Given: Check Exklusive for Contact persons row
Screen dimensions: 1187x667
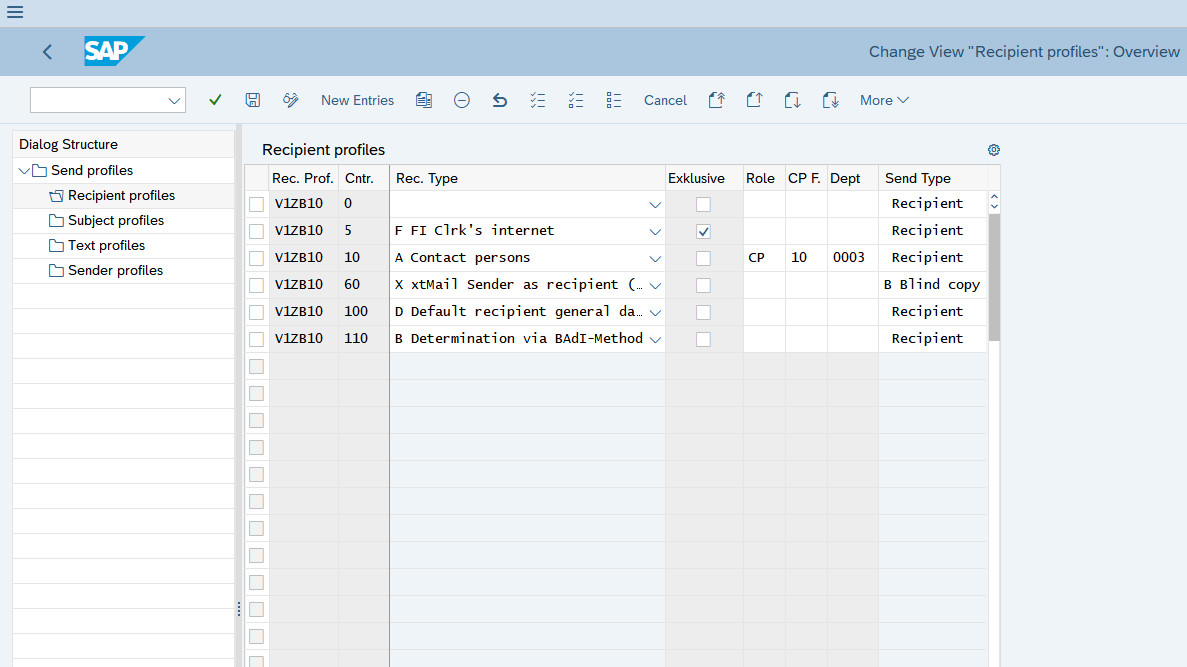Looking at the screenshot, I should pos(703,258).
